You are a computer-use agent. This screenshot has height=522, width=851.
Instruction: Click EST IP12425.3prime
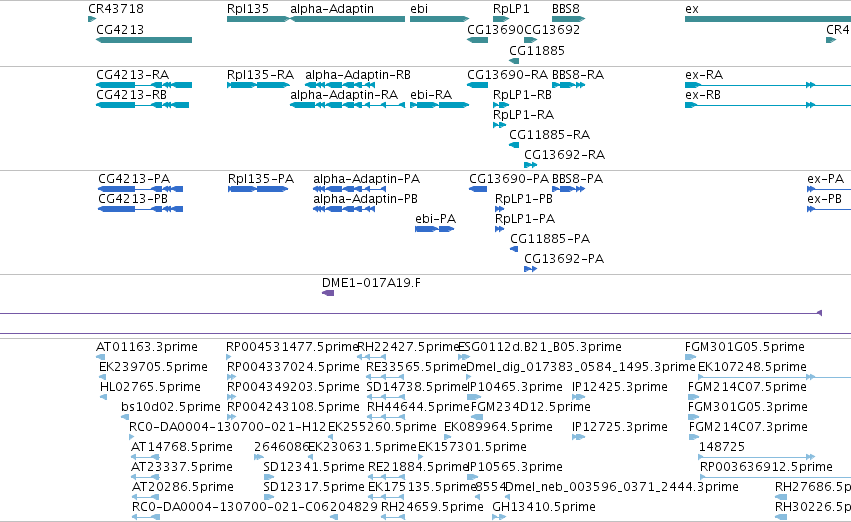click(619, 386)
